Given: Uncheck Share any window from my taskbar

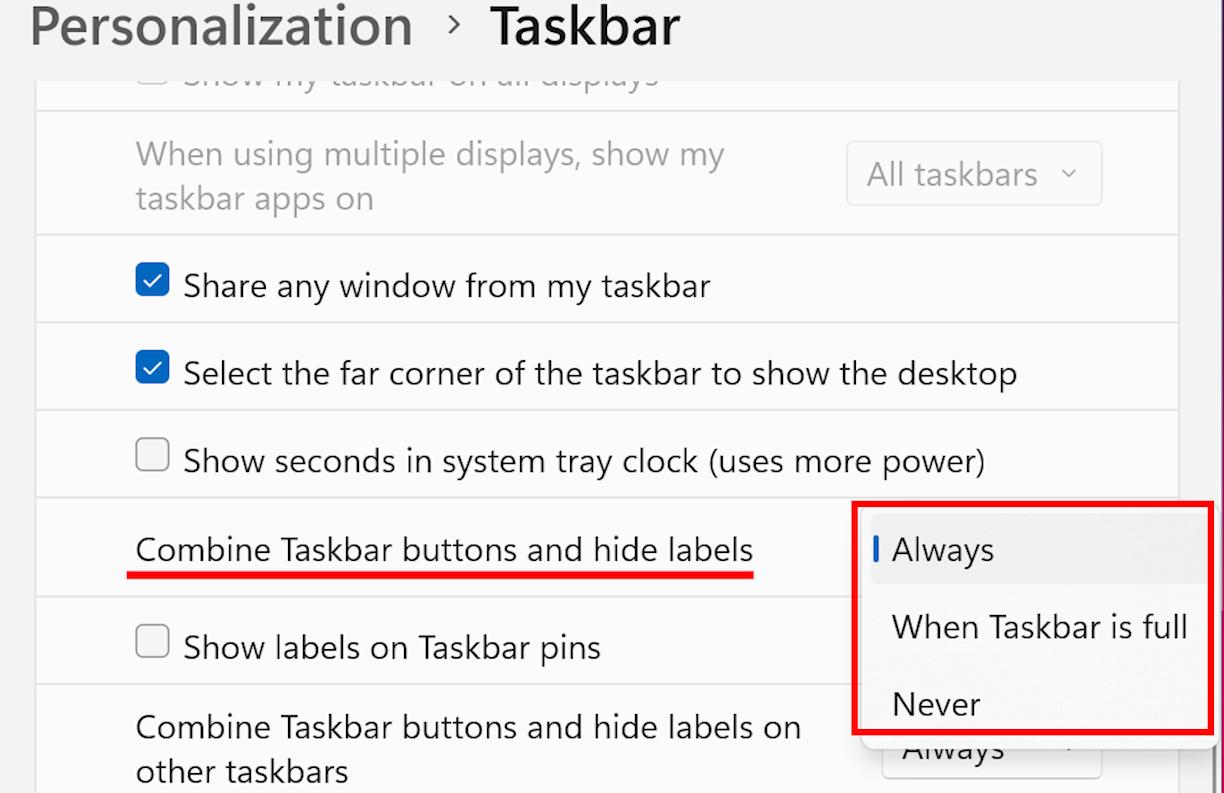Looking at the screenshot, I should (152, 282).
